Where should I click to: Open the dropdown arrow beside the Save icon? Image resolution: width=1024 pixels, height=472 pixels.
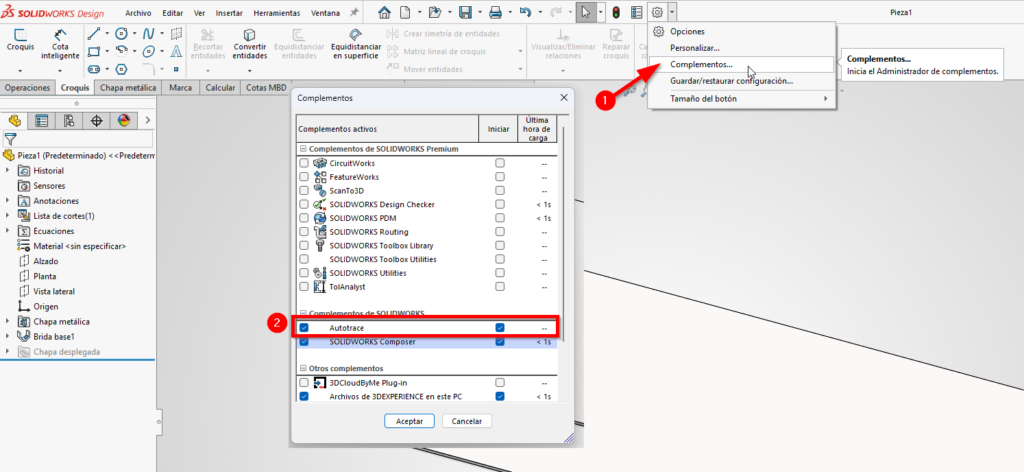coord(479,12)
